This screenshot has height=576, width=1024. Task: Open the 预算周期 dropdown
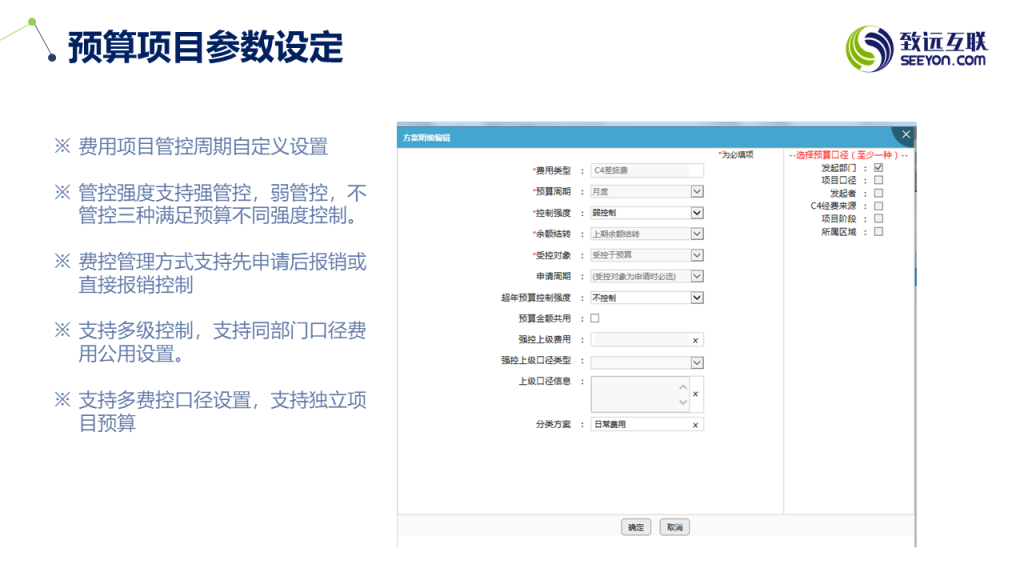[x=697, y=192]
